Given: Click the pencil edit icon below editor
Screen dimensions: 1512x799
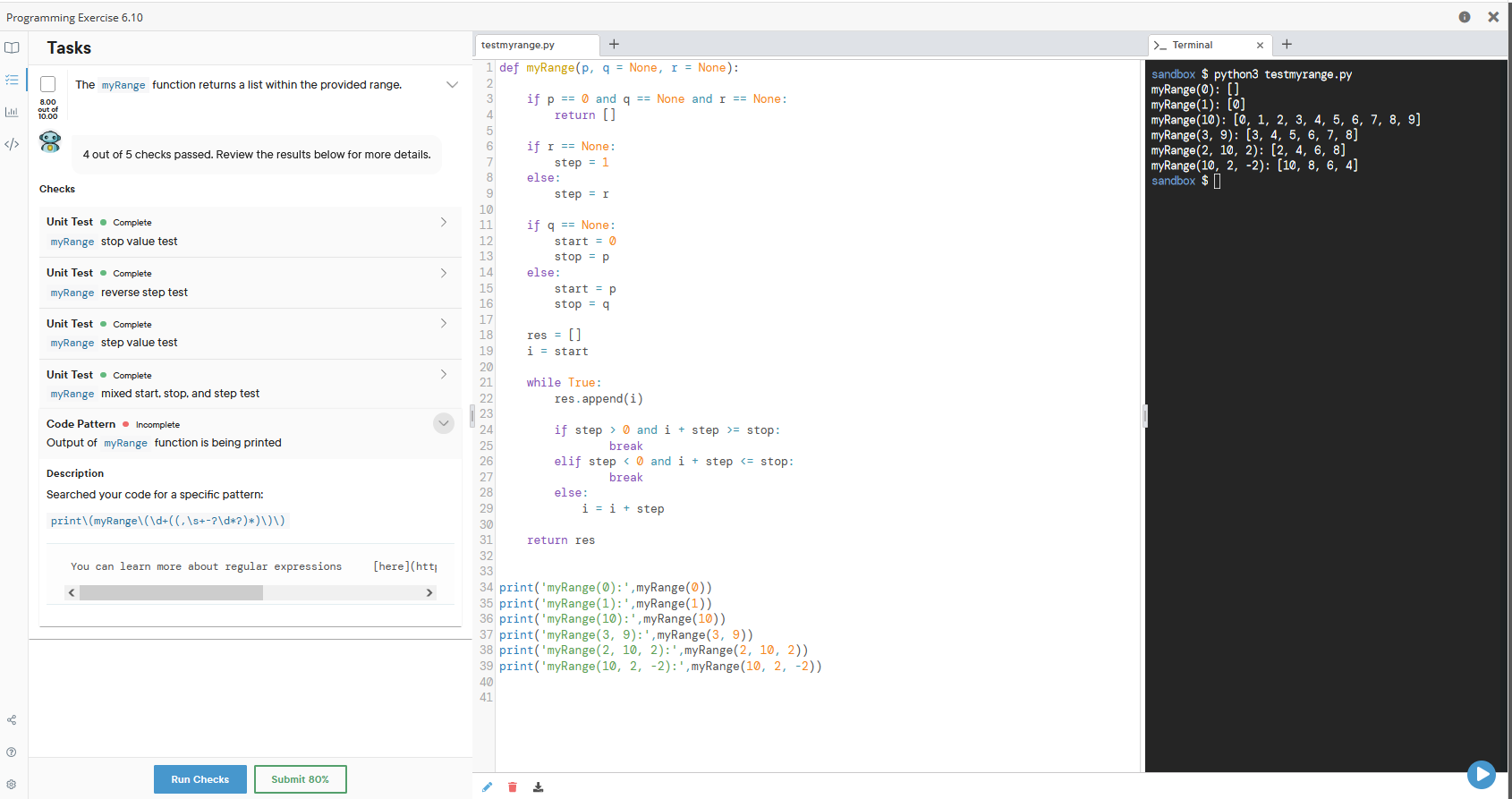Looking at the screenshot, I should pos(487,787).
